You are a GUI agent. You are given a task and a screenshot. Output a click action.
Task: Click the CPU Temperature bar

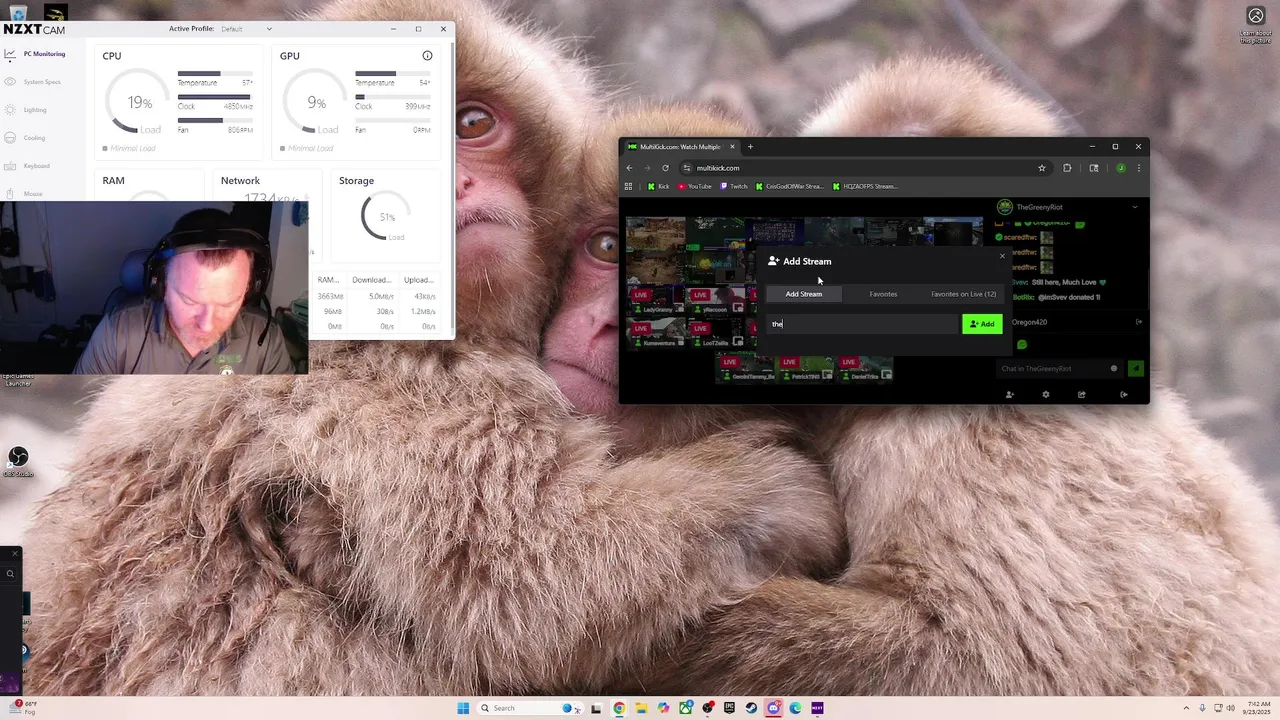[x=215, y=74]
